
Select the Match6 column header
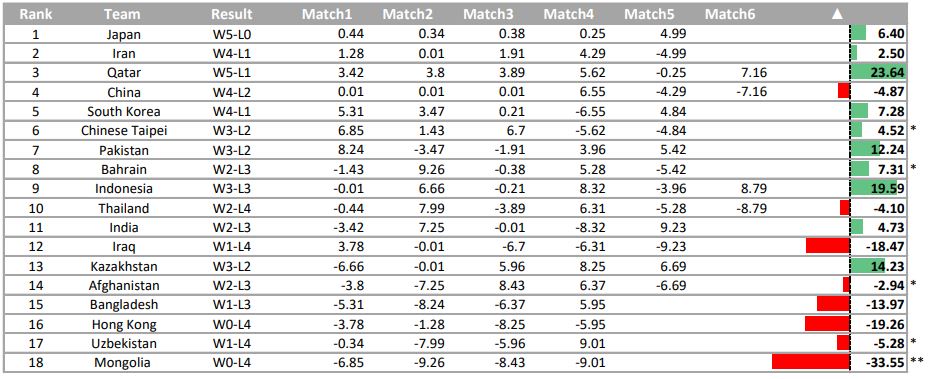(730, 14)
